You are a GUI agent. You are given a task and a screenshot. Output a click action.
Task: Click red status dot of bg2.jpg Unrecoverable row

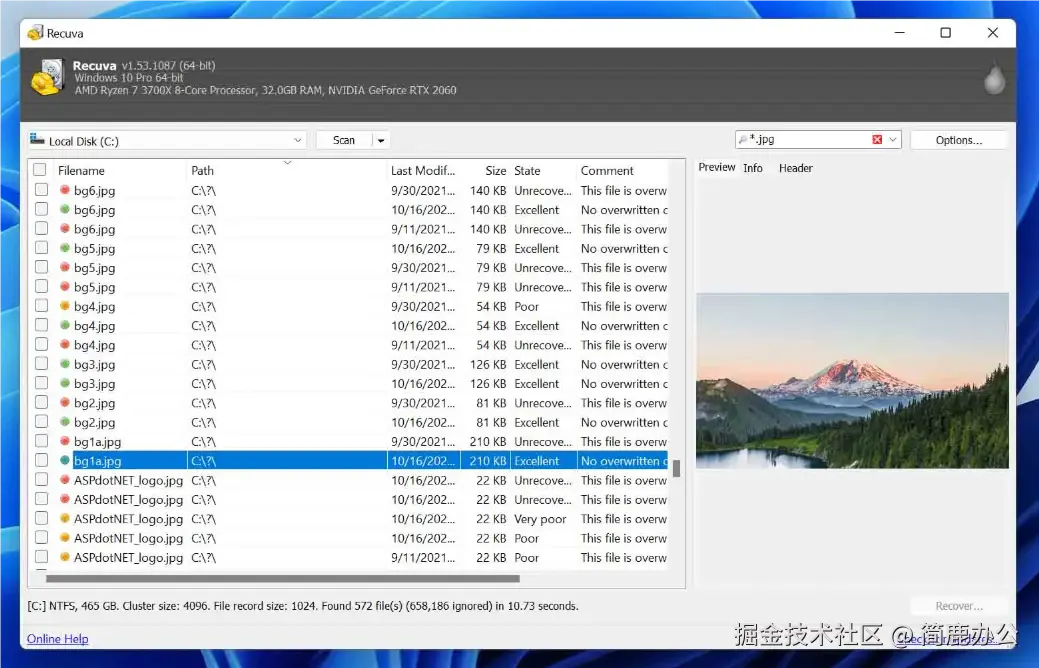[65, 402]
